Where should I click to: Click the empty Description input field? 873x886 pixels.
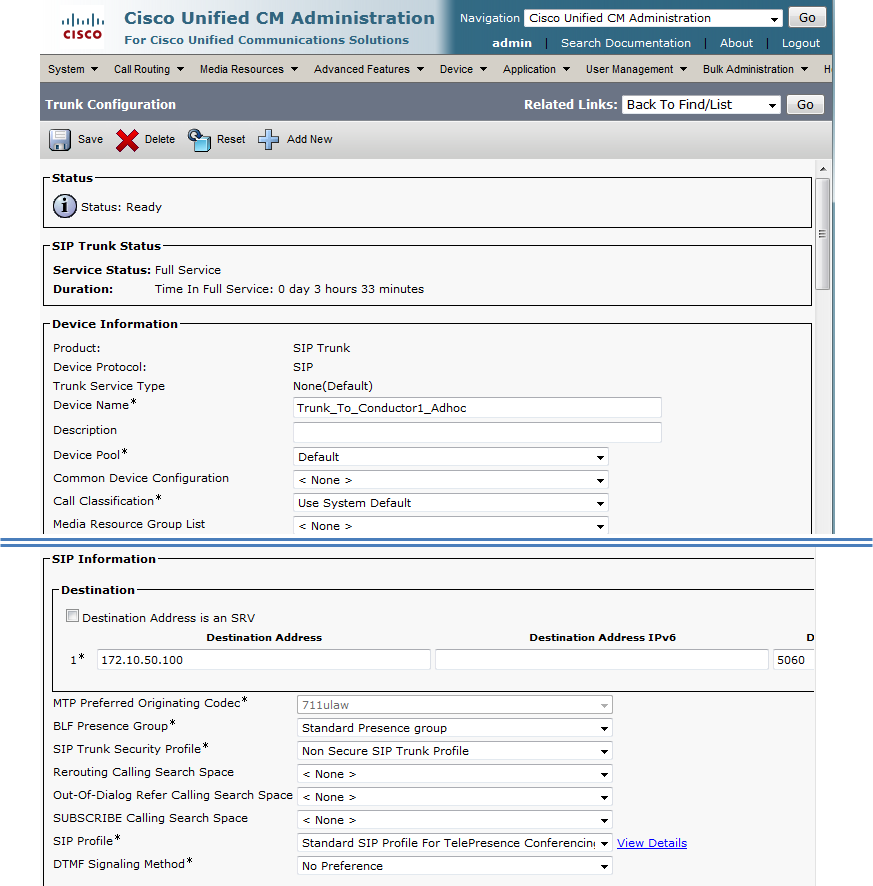click(477, 432)
